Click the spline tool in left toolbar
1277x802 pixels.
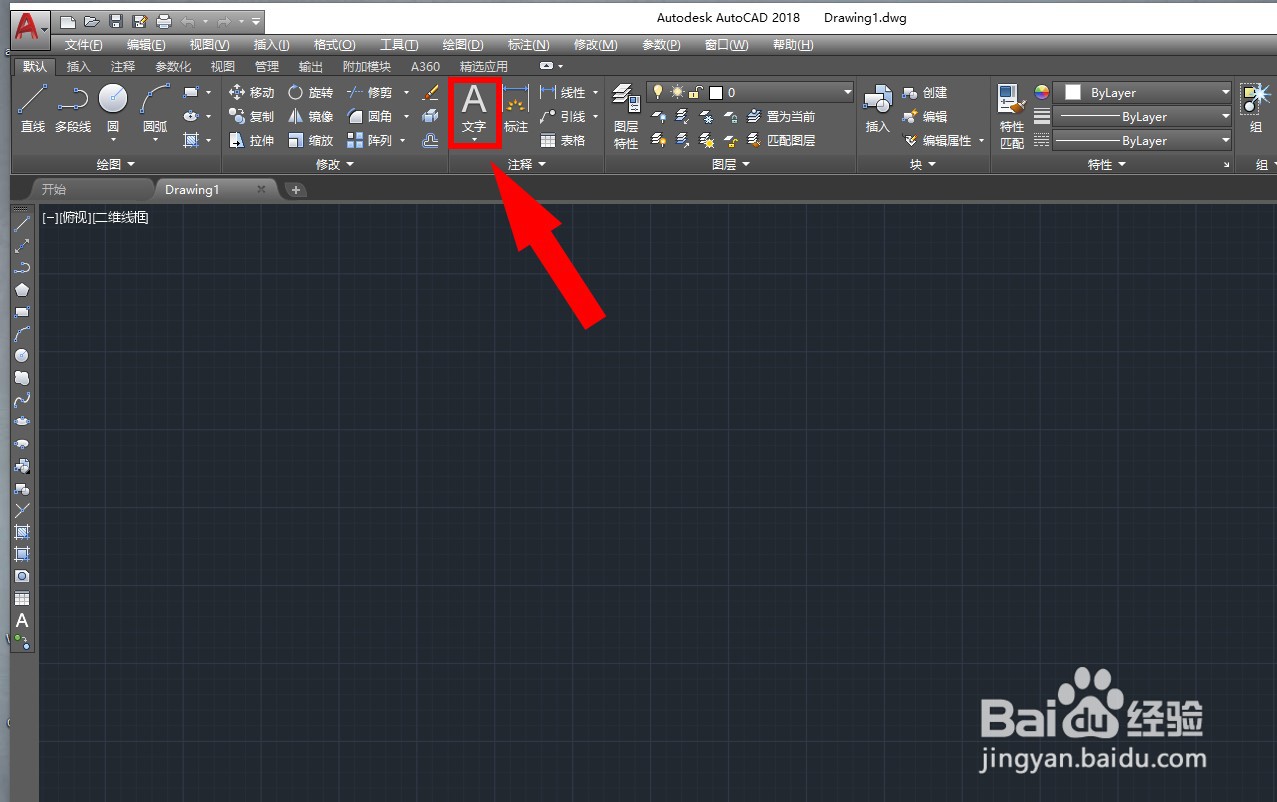[x=22, y=399]
